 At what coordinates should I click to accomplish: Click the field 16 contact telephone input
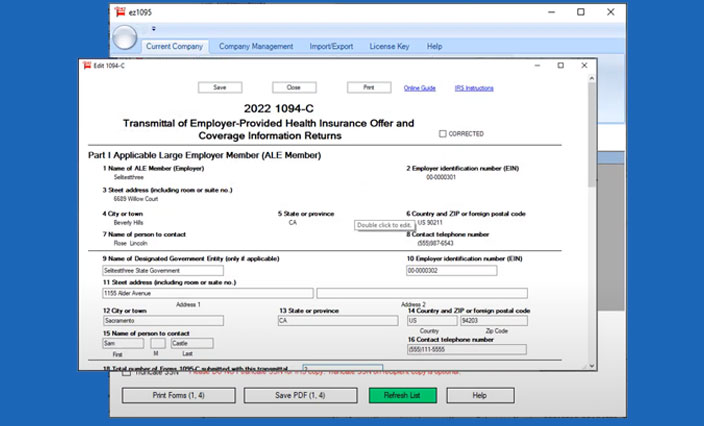(467, 350)
